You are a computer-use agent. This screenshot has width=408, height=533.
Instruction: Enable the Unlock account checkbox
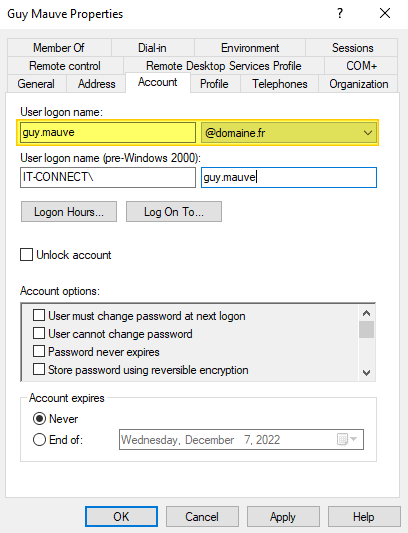pyautogui.click(x=27, y=255)
